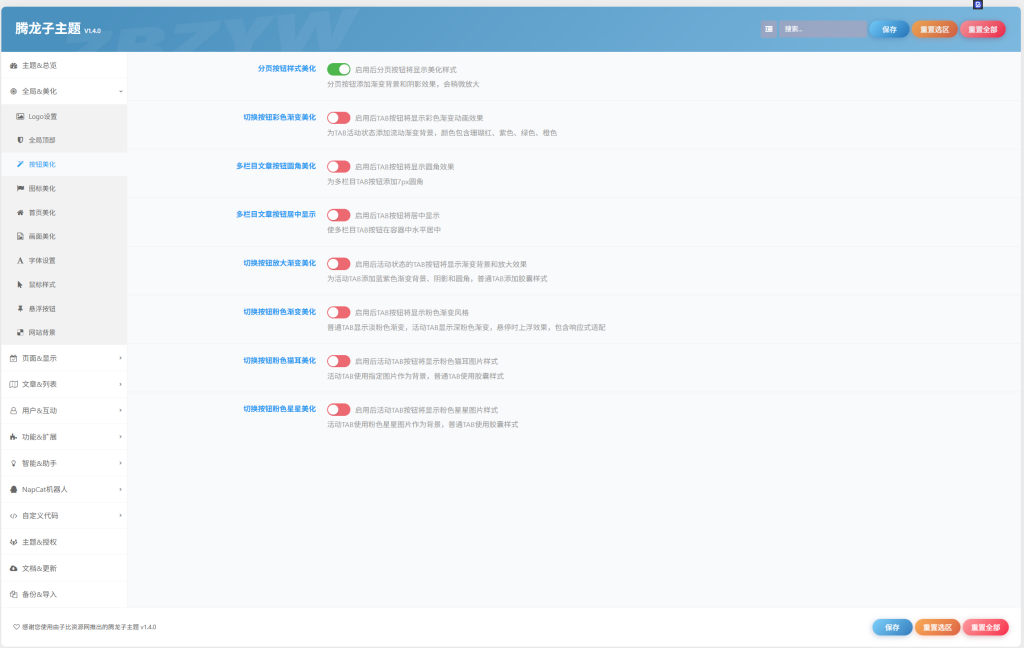Switch on 切换按钮粉色渐变美化
This screenshot has width=1024, height=648.
[338, 312]
